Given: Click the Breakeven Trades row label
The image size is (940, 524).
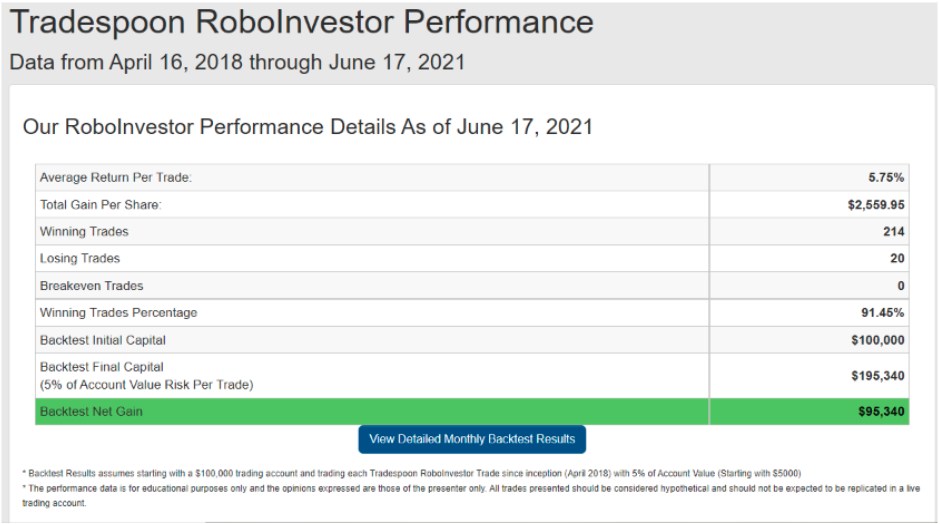Looking at the screenshot, I should click(91, 286).
